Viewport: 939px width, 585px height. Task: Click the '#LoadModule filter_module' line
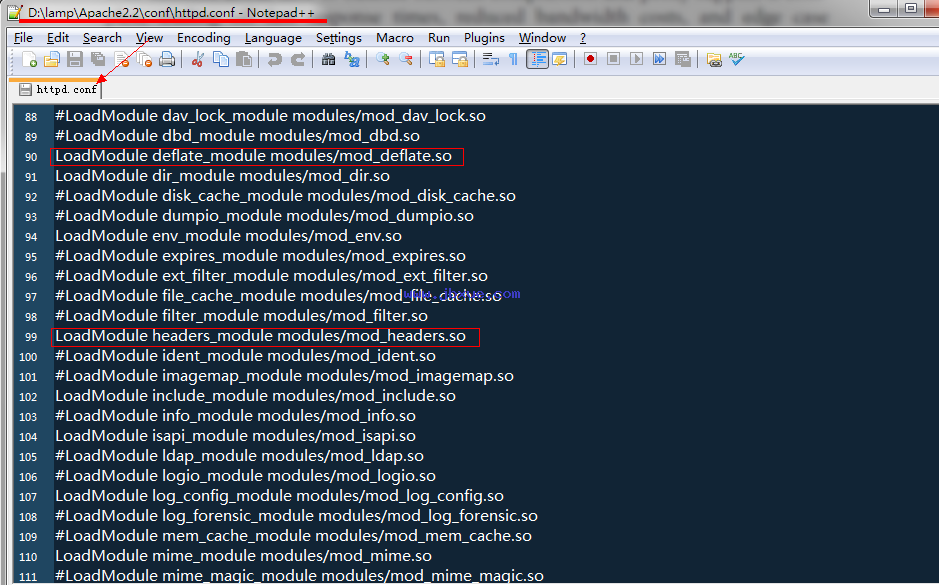point(241,316)
